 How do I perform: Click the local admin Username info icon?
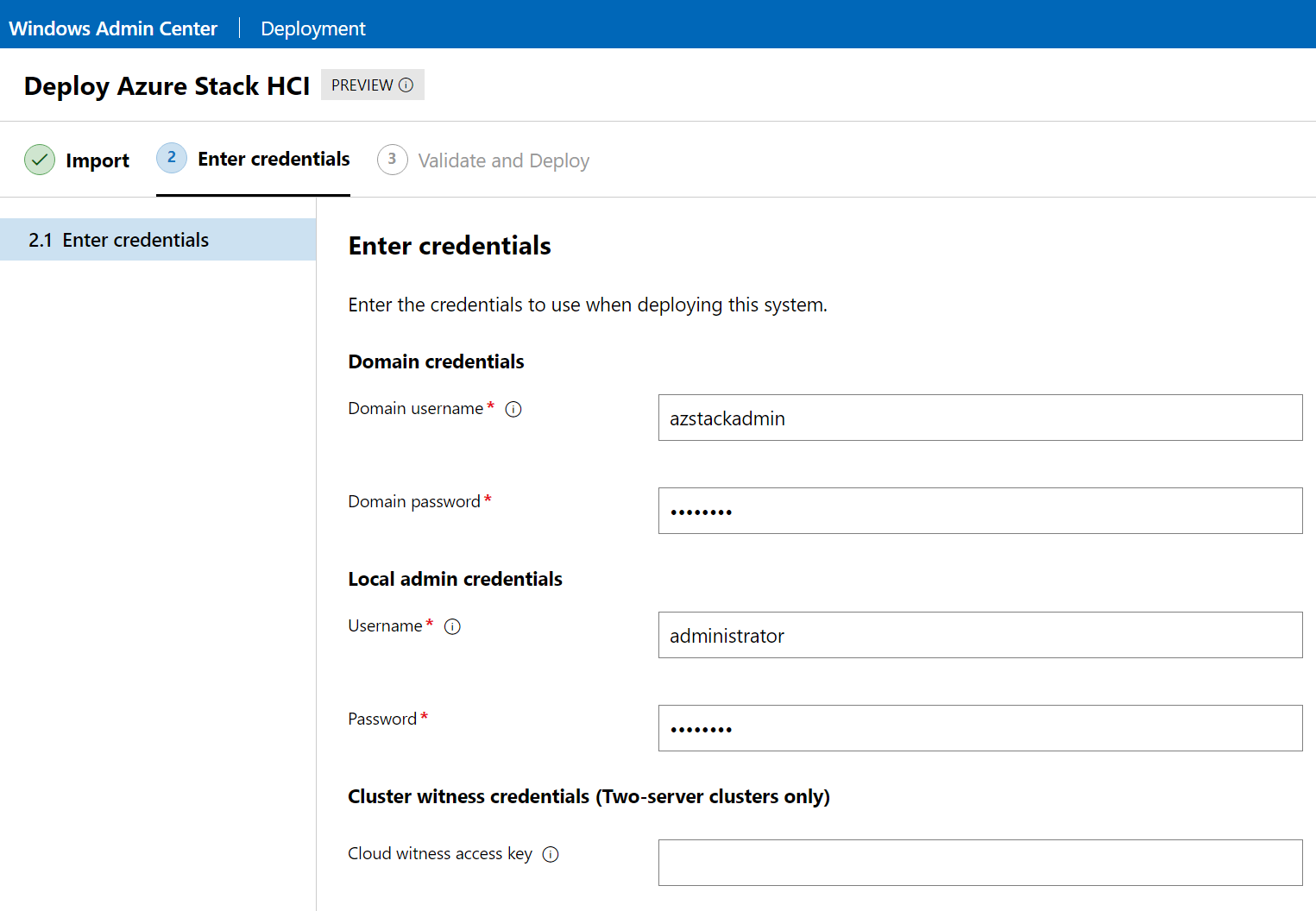(x=452, y=626)
